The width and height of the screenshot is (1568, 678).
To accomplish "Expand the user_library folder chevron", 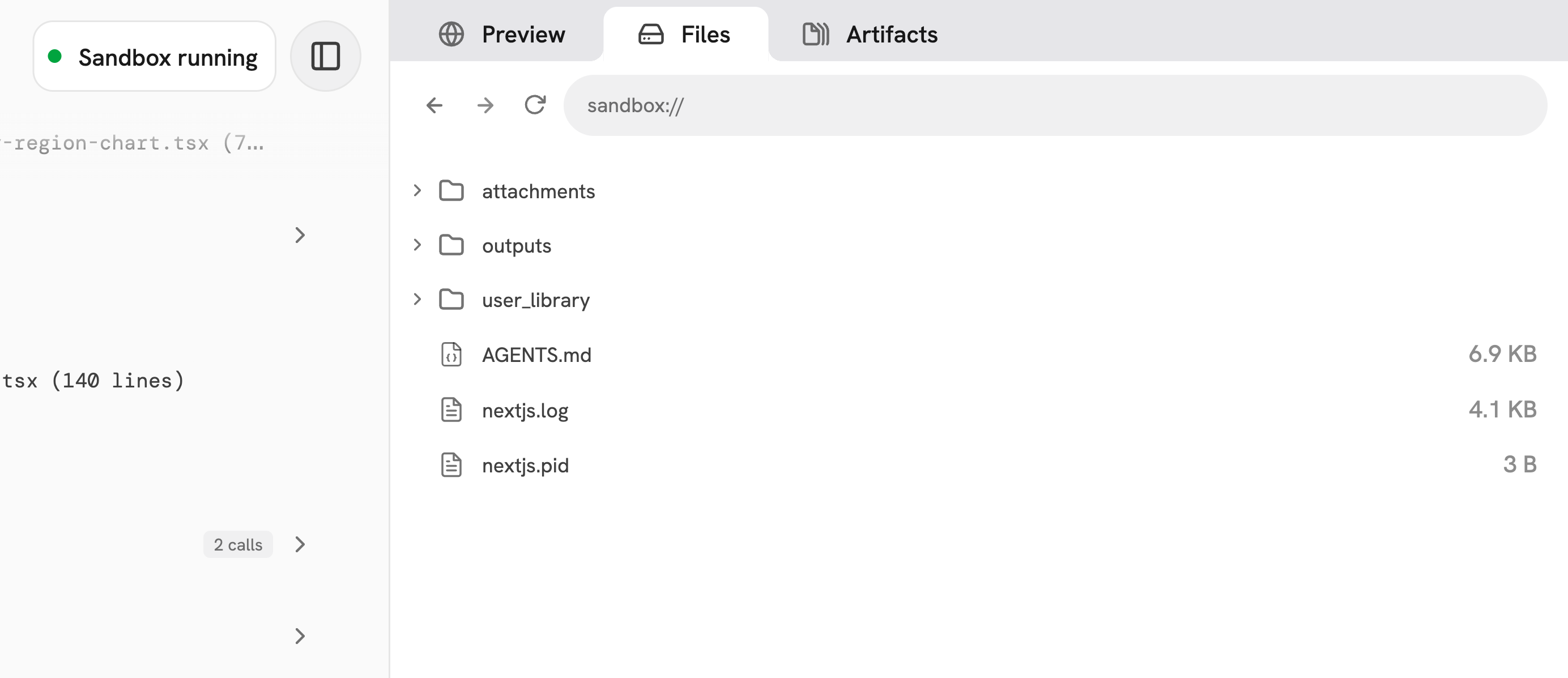I will 417,299.
